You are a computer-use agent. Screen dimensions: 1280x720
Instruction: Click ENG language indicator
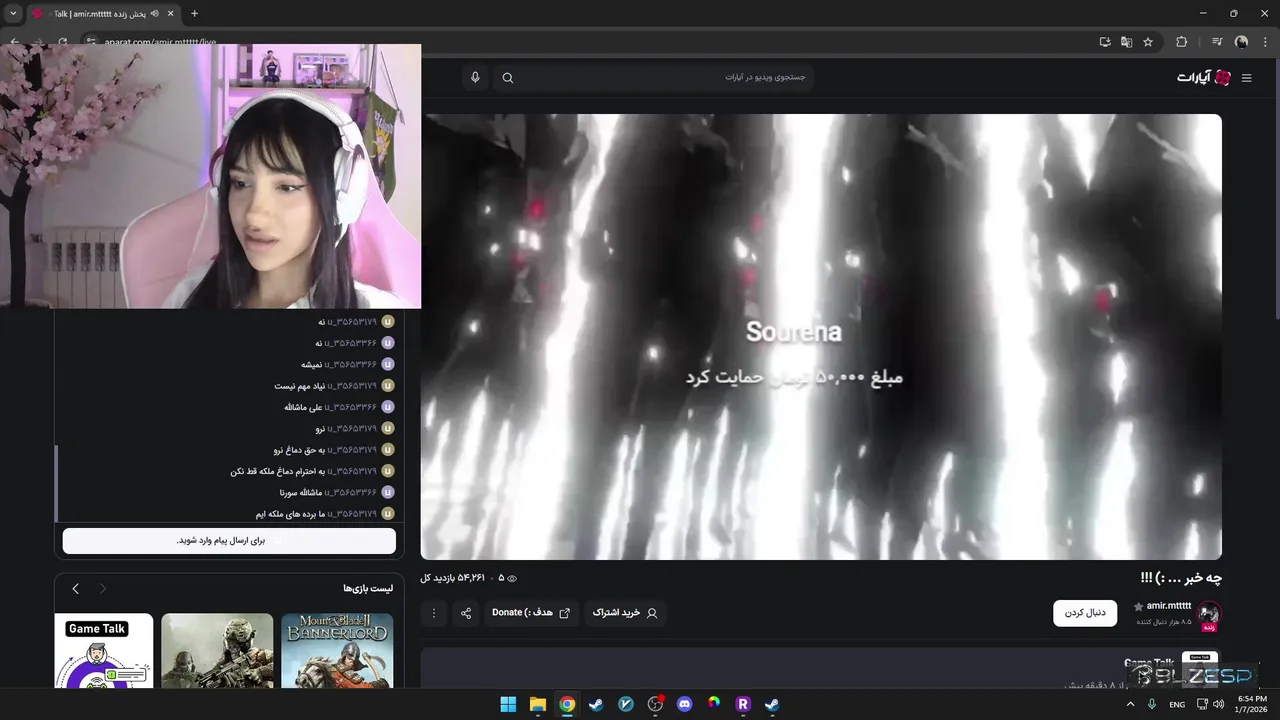(x=1177, y=705)
